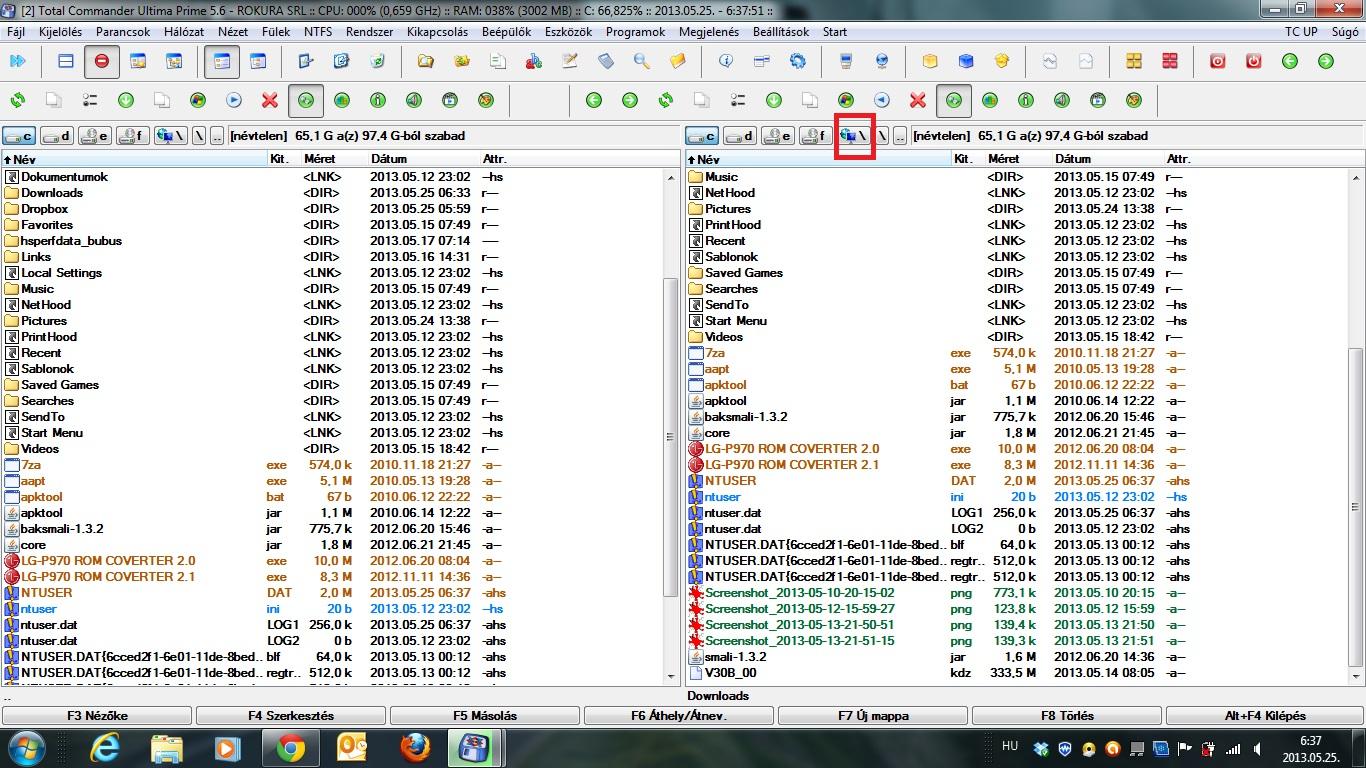Open the notepad with pencil icon
Screen dimensions: 1366x768
[x=570, y=62]
